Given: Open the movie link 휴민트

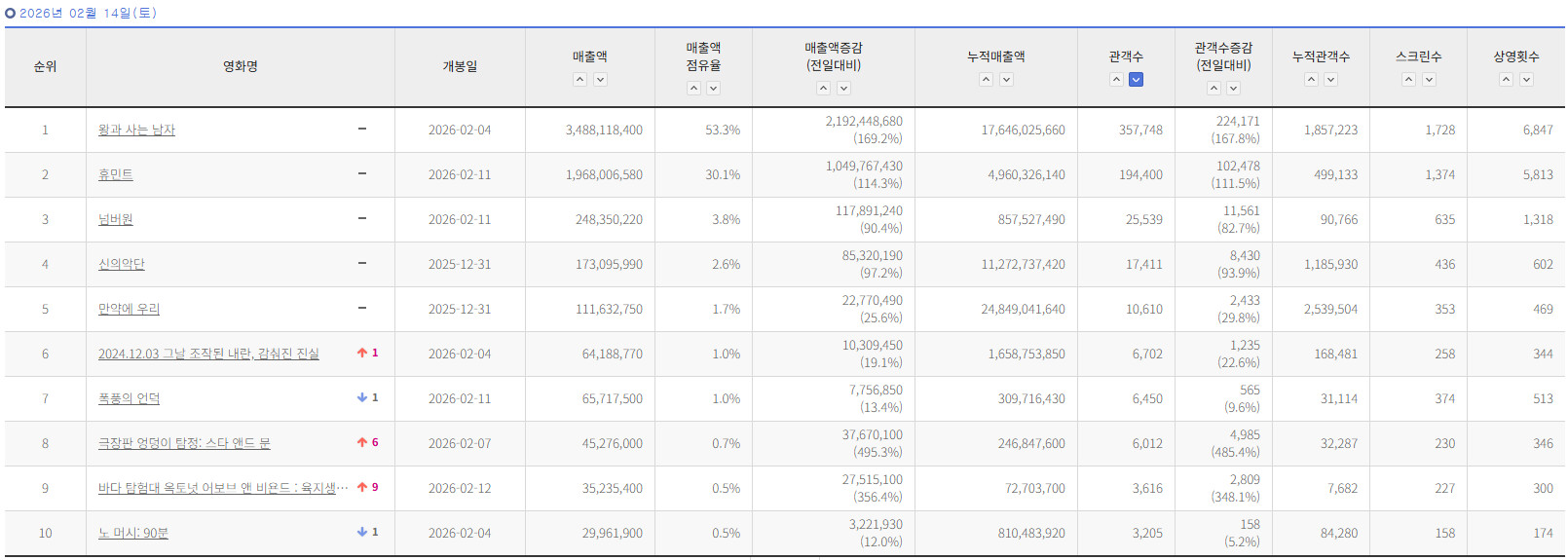Looking at the screenshot, I should [x=115, y=174].
